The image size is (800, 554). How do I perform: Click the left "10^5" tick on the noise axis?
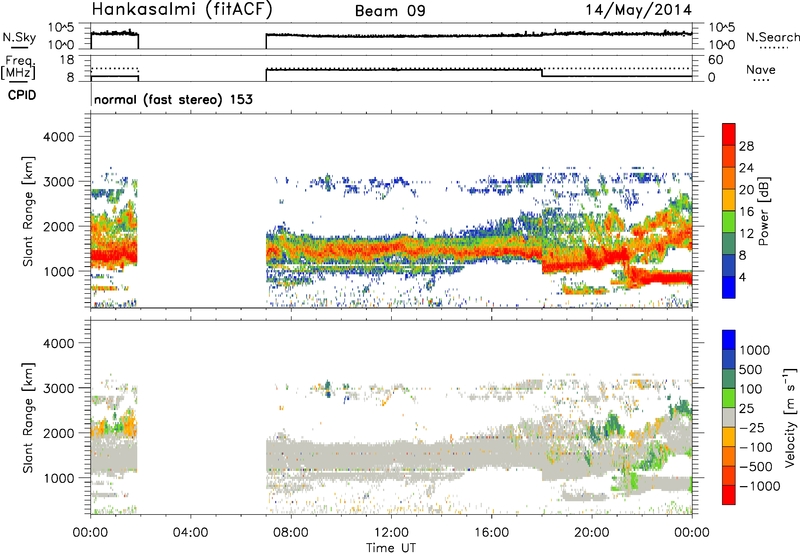click(61, 28)
